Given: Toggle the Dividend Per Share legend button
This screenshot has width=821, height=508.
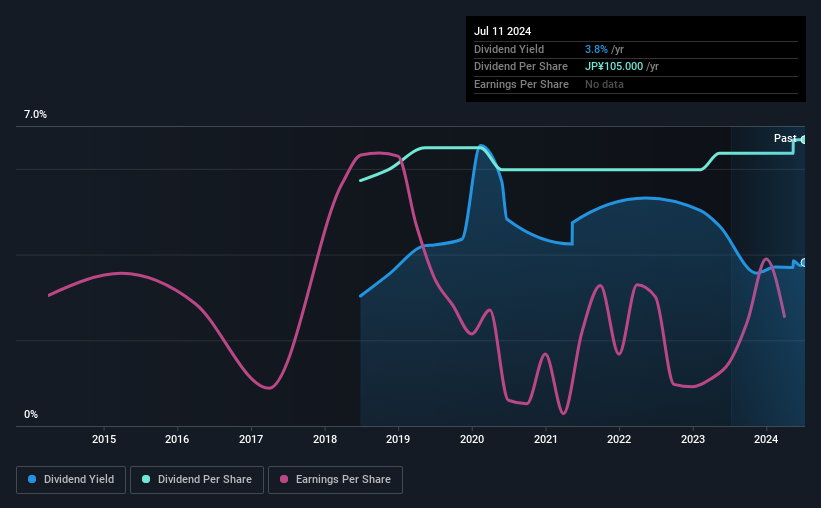Looking at the screenshot, I should [197, 480].
